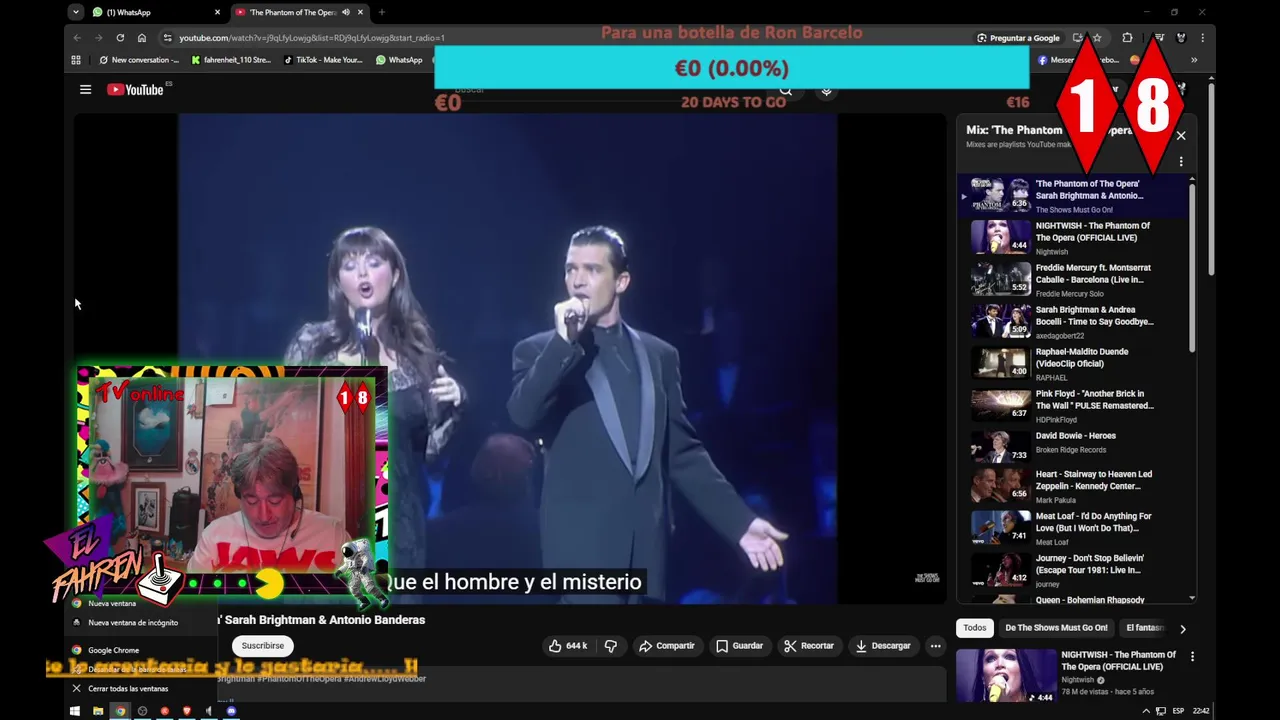The width and height of the screenshot is (1280, 720).
Task: Close the WhatsApp tab
Action: (217, 12)
